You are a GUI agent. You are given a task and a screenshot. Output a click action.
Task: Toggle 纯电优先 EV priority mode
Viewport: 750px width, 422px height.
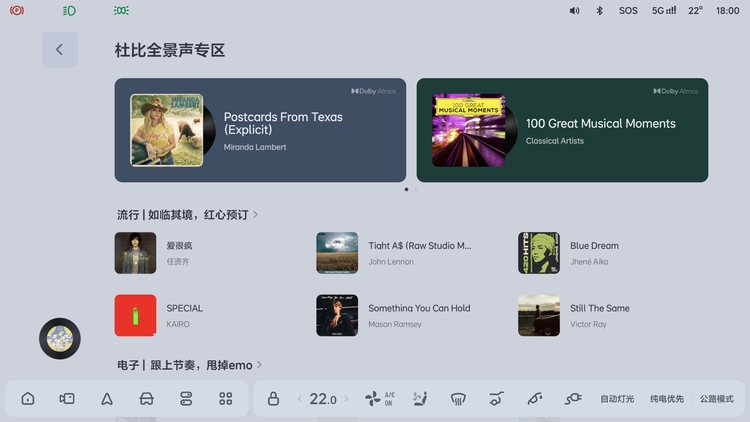667,399
